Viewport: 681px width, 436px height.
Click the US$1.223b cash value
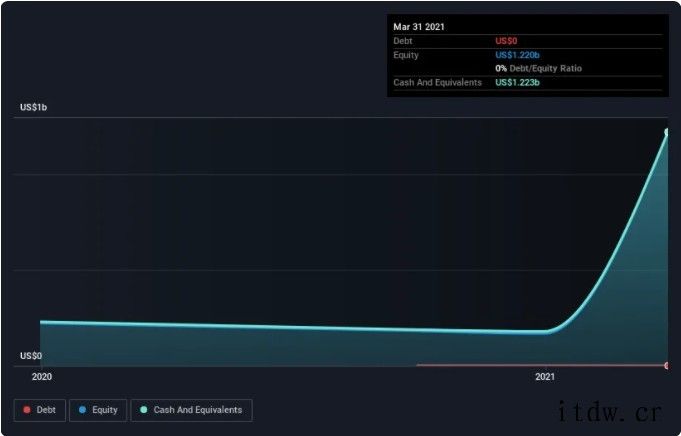click(517, 83)
